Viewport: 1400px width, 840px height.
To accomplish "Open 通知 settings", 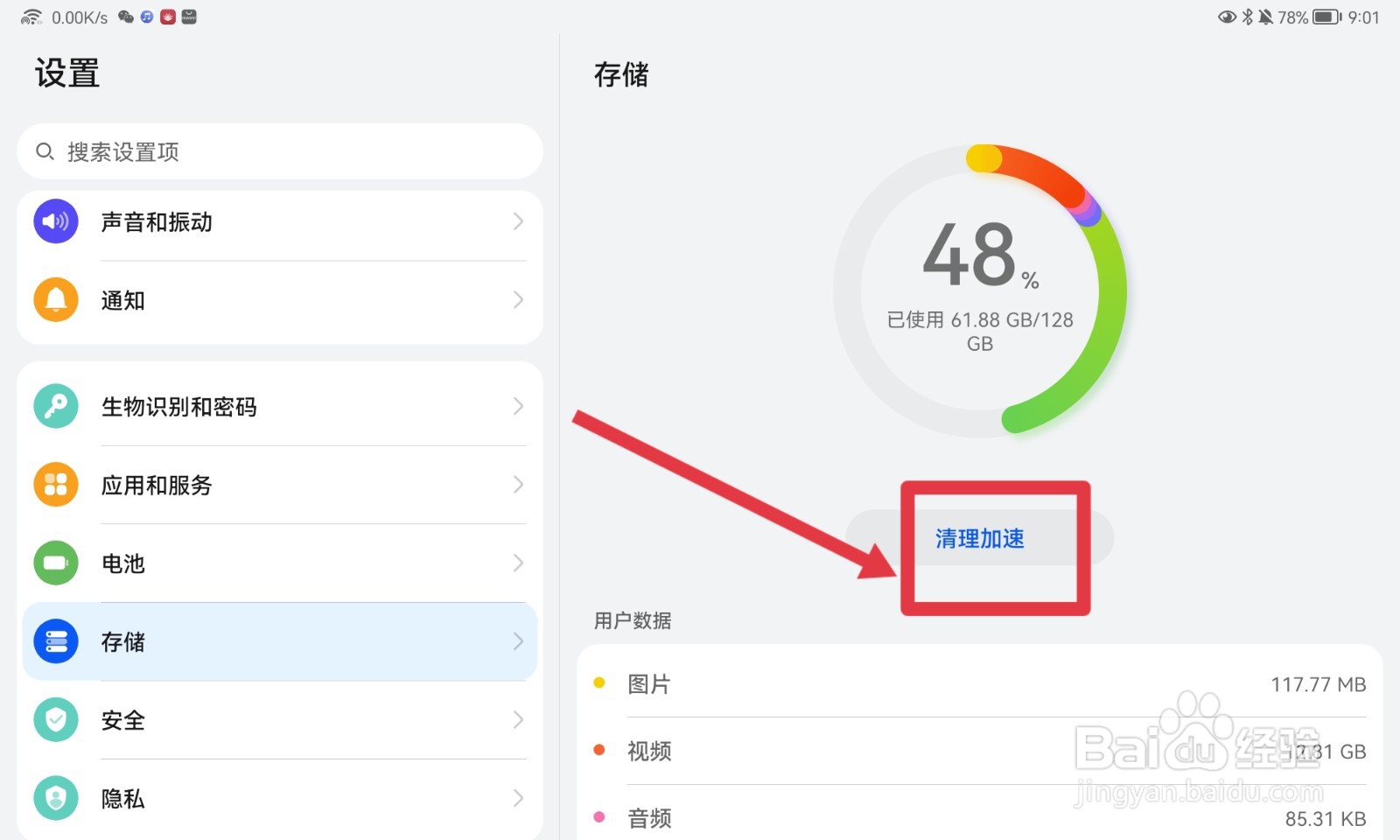I will pyautogui.click(x=280, y=300).
